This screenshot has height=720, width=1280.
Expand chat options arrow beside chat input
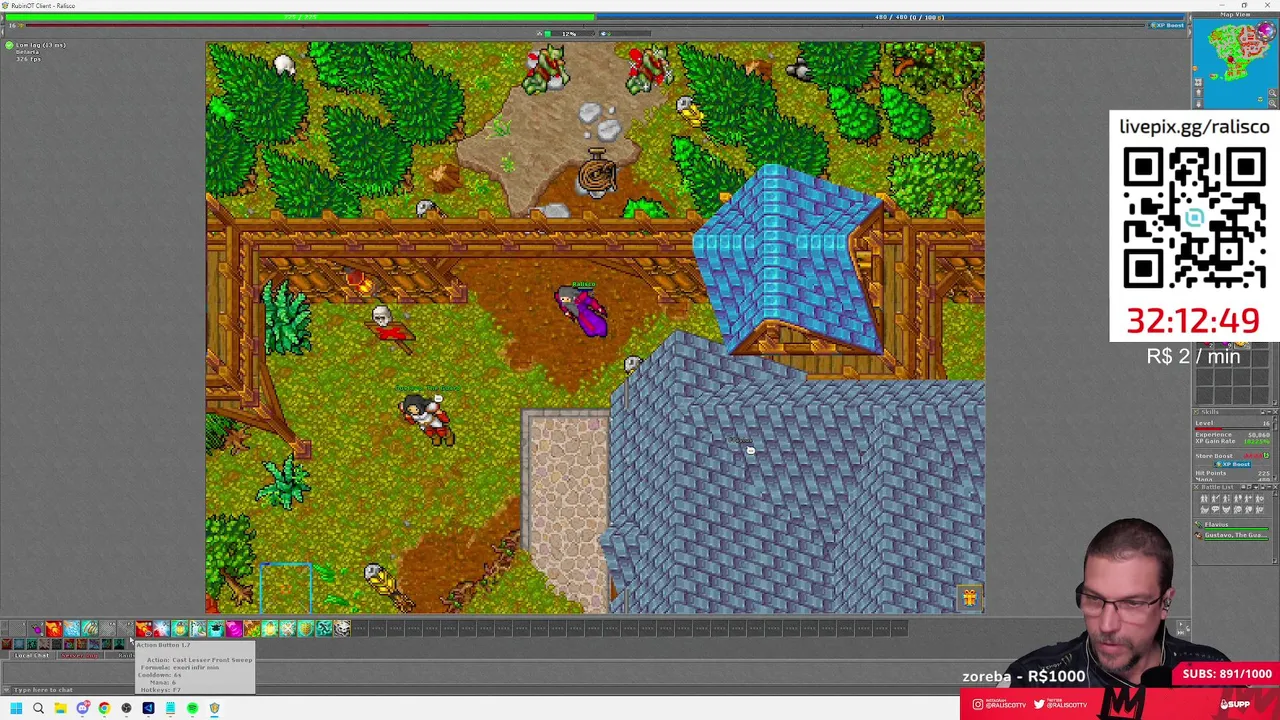6,690
